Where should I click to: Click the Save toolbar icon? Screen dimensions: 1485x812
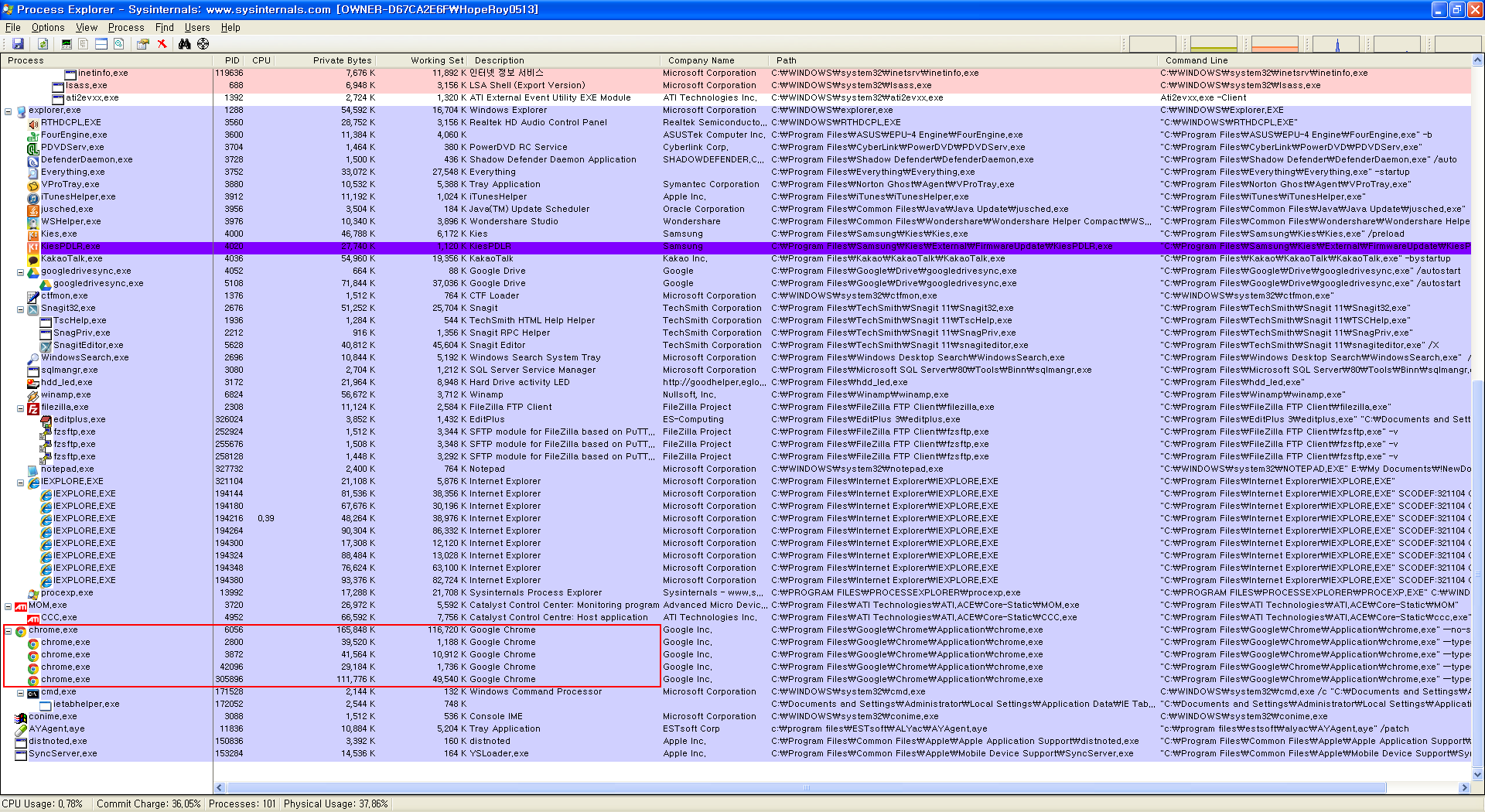[x=18, y=44]
